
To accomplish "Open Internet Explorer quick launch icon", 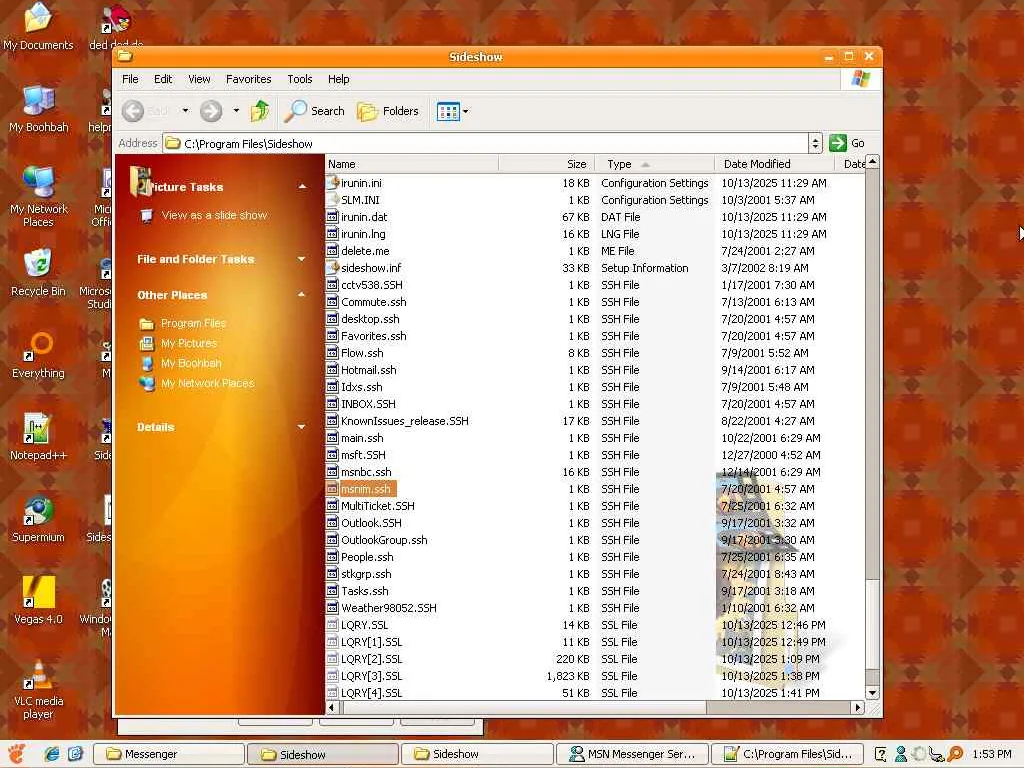I will [52, 754].
